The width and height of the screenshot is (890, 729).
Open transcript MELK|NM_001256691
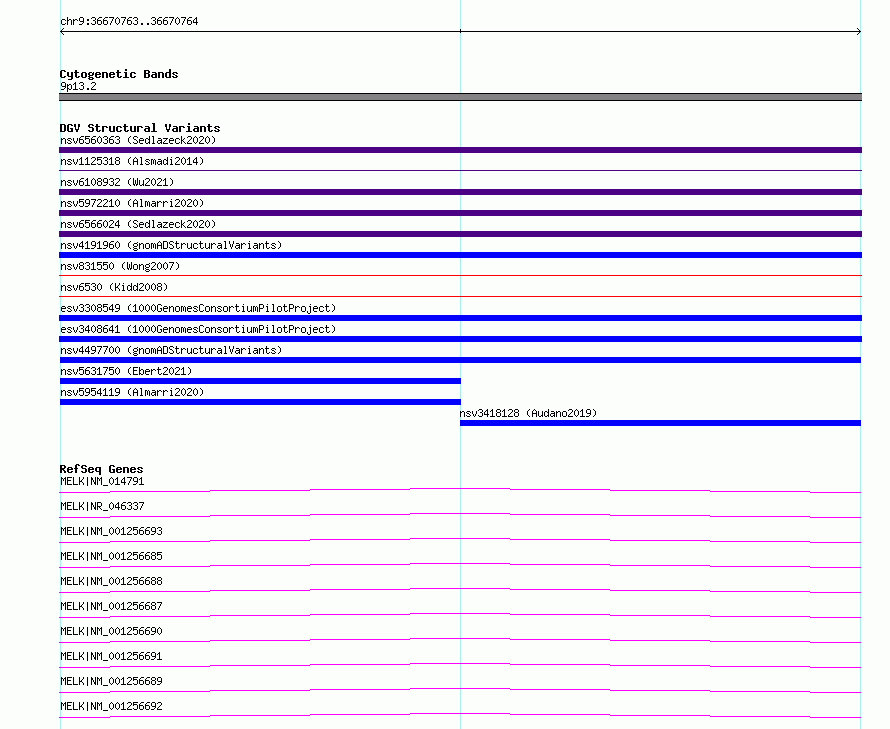point(111,656)
